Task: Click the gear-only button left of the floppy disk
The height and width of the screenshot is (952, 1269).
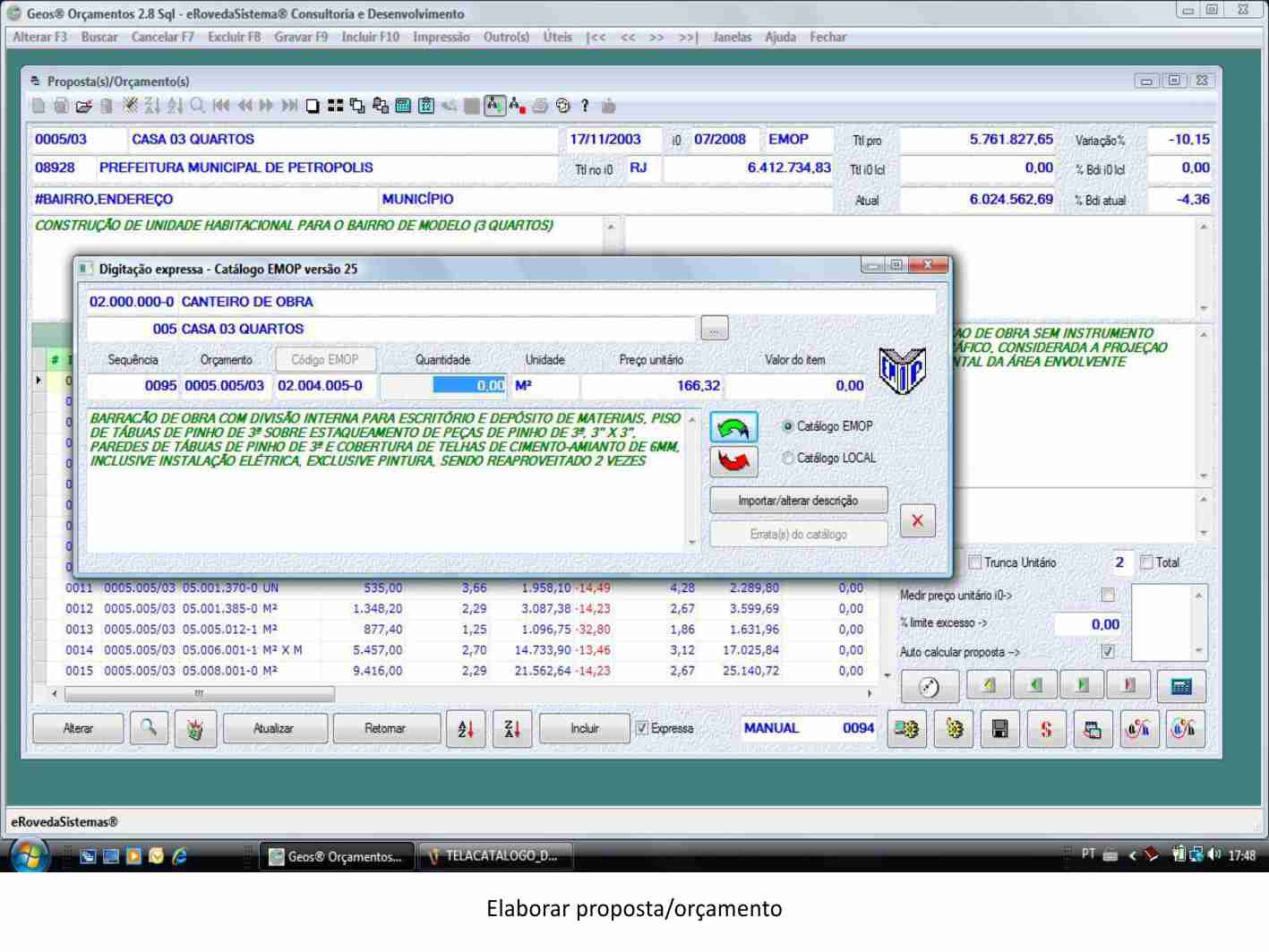Action: pyautogui.click(x=954, y=728)
